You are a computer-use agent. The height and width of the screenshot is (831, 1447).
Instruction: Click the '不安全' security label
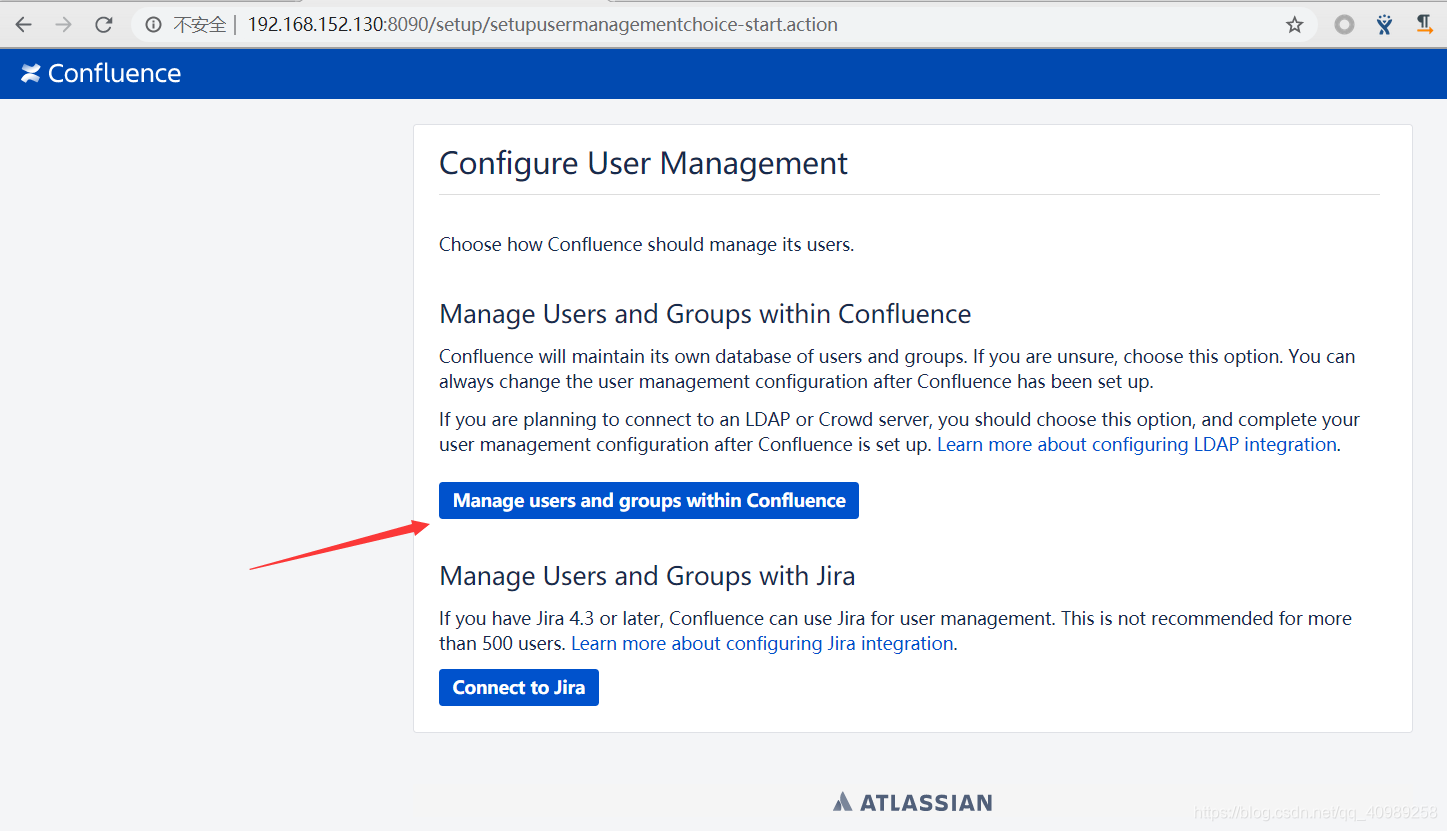click(200, 25)
